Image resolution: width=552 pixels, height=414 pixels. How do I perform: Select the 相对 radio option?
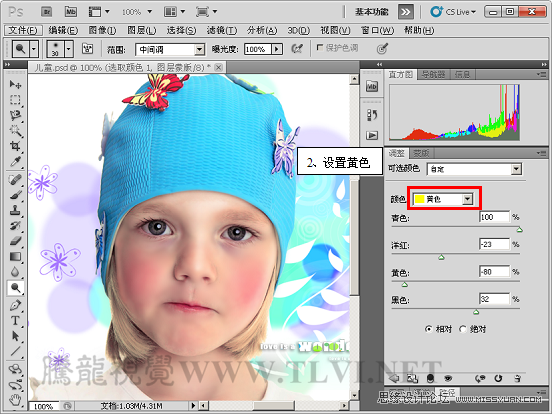(428, 329)
